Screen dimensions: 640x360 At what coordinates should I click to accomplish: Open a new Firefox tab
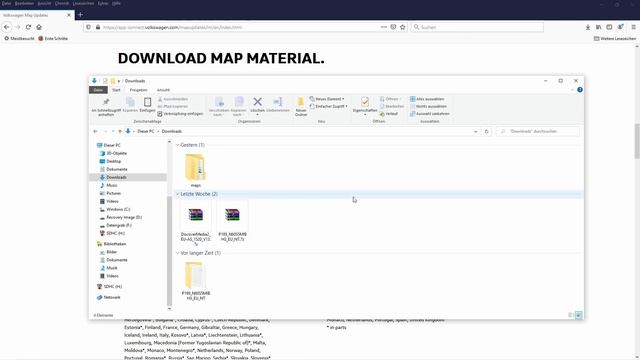coord(80,15)
